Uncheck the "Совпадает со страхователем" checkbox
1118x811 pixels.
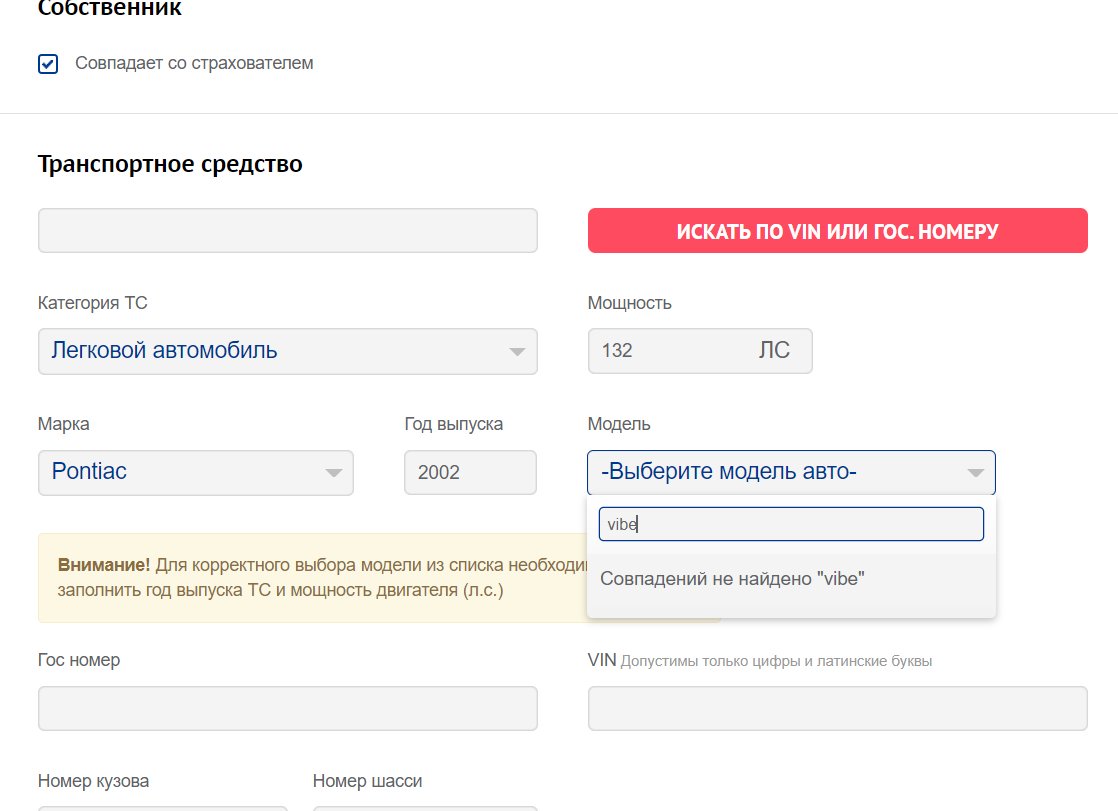pyautogui.click(x=48, y=64)
